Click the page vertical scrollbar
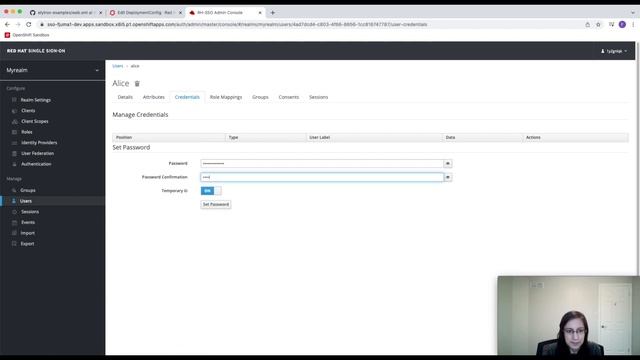 click(638, 159)
